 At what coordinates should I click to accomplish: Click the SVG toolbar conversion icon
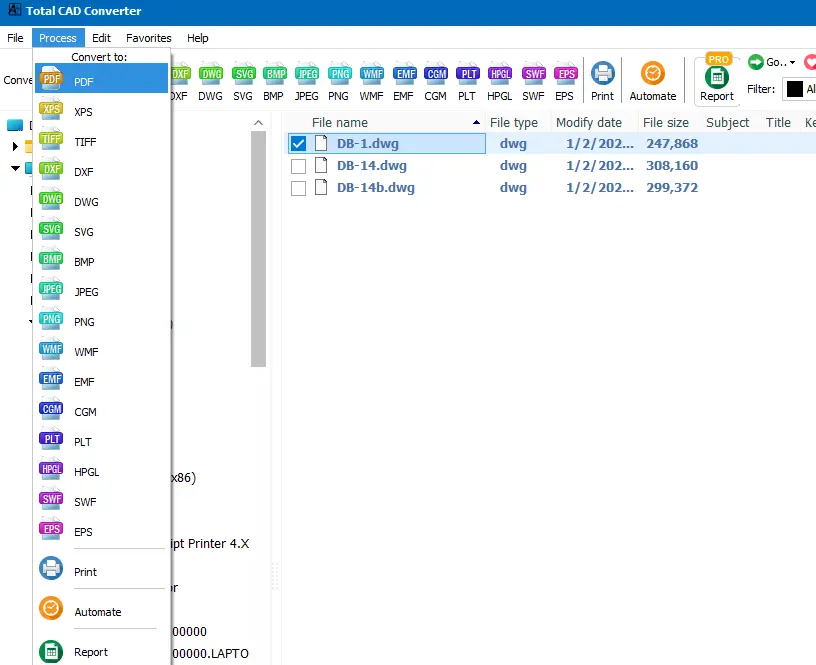coord(243,81)
